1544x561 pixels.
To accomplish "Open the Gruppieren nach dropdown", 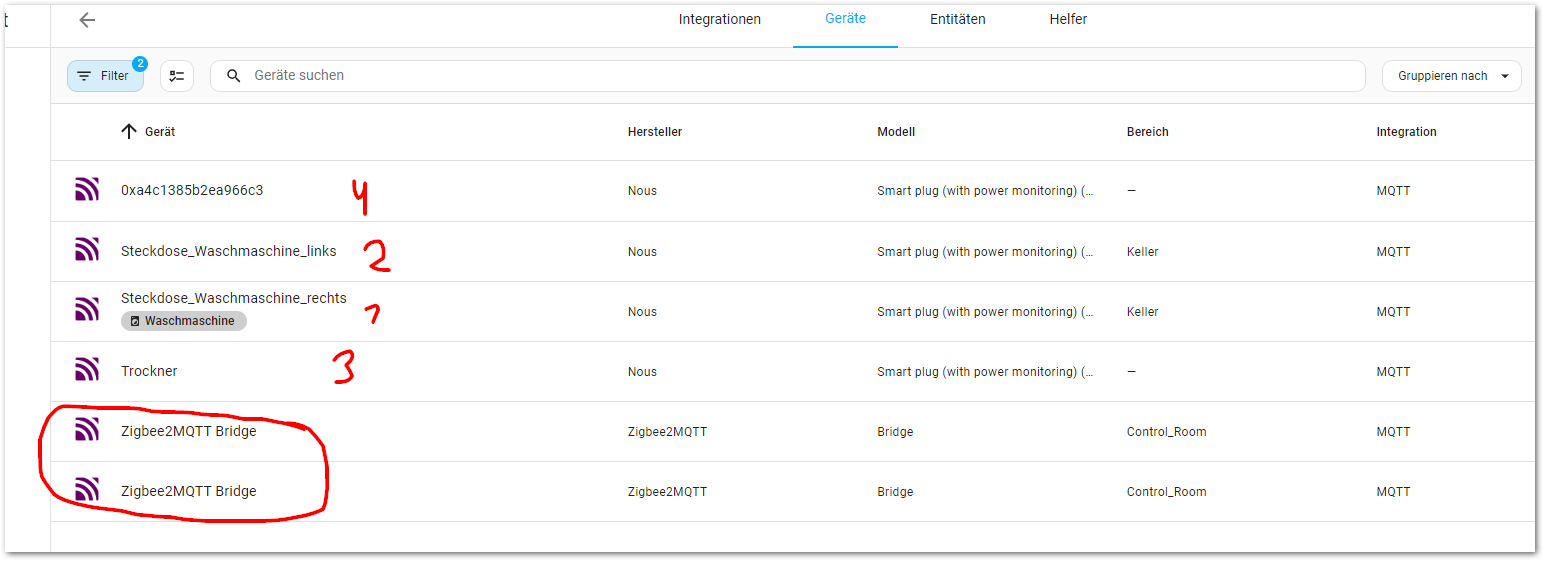I will pyautogui.click(x=1451, y=76).
